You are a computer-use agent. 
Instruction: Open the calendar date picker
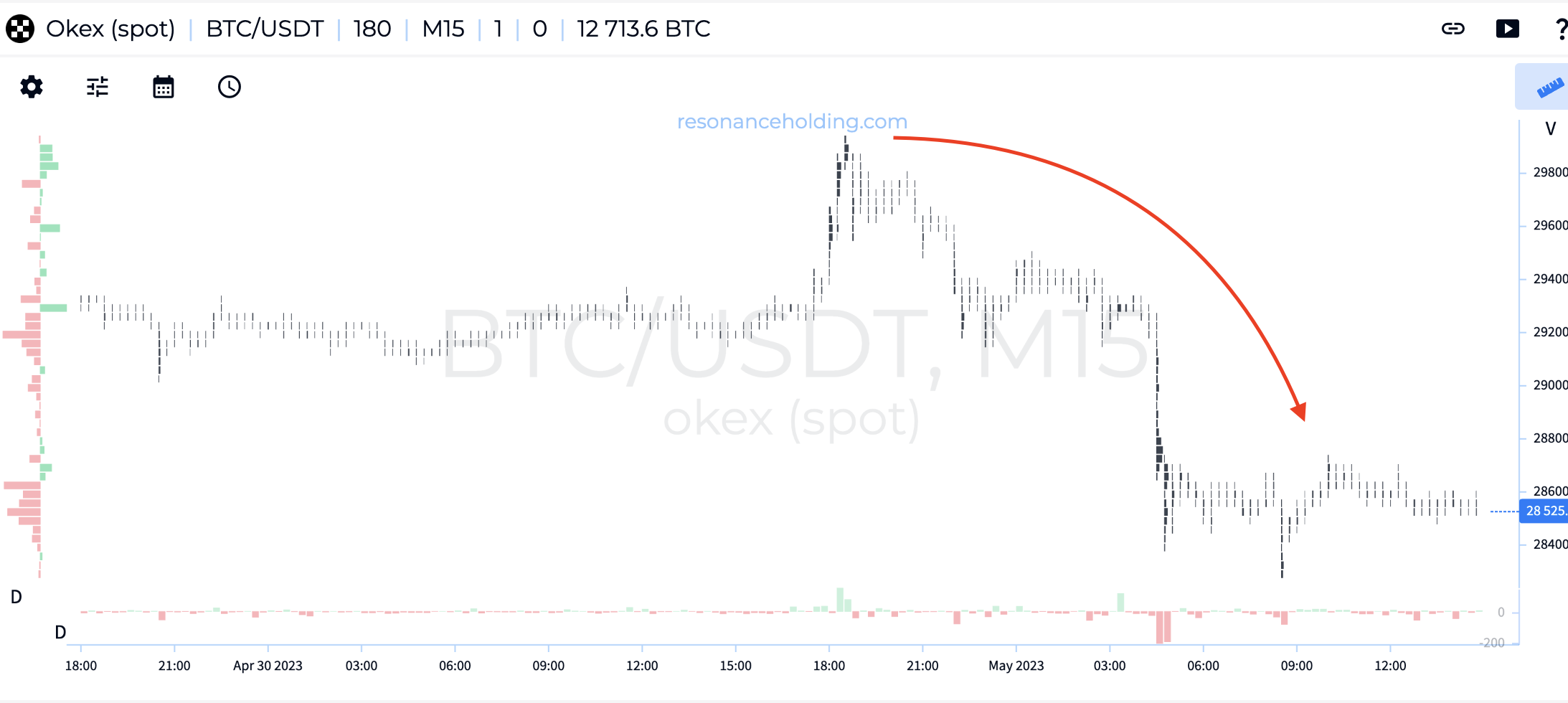[164, 87]
